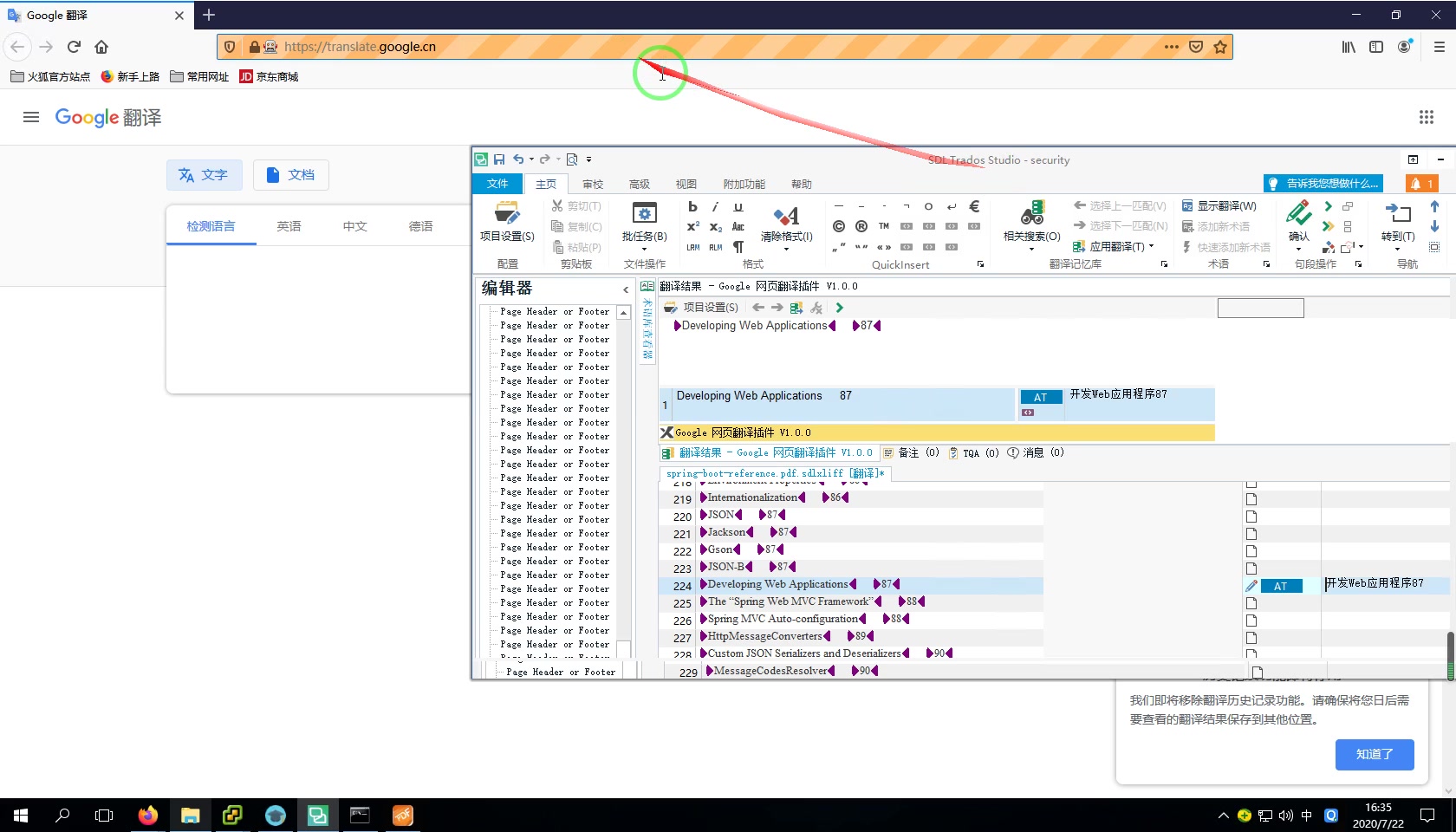Open Customize Quick Access Toolbar dropdown
The image size is (1456, 832).
[588, 159]
